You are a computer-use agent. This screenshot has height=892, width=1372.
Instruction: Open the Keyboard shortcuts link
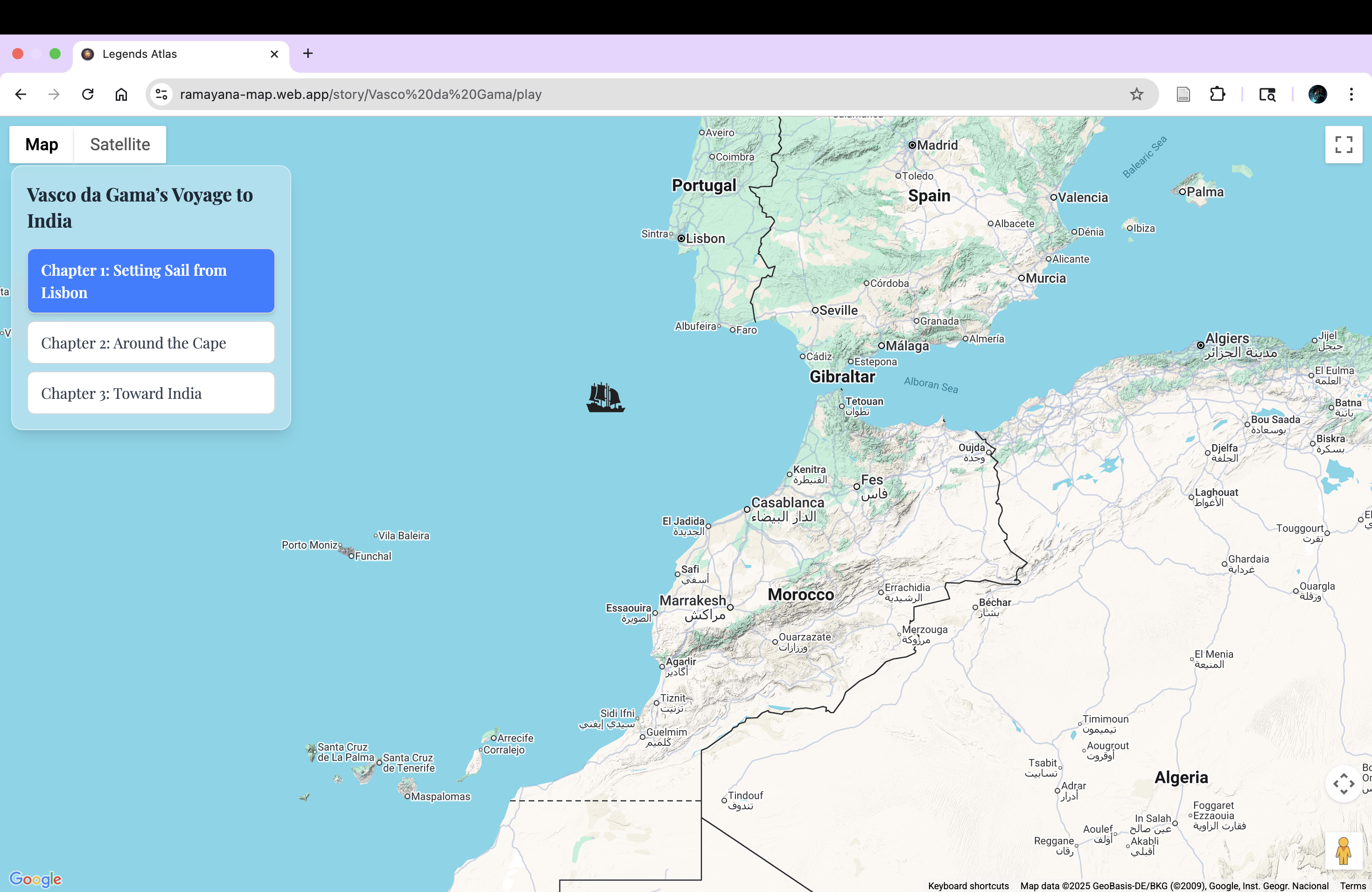(968, 885)
